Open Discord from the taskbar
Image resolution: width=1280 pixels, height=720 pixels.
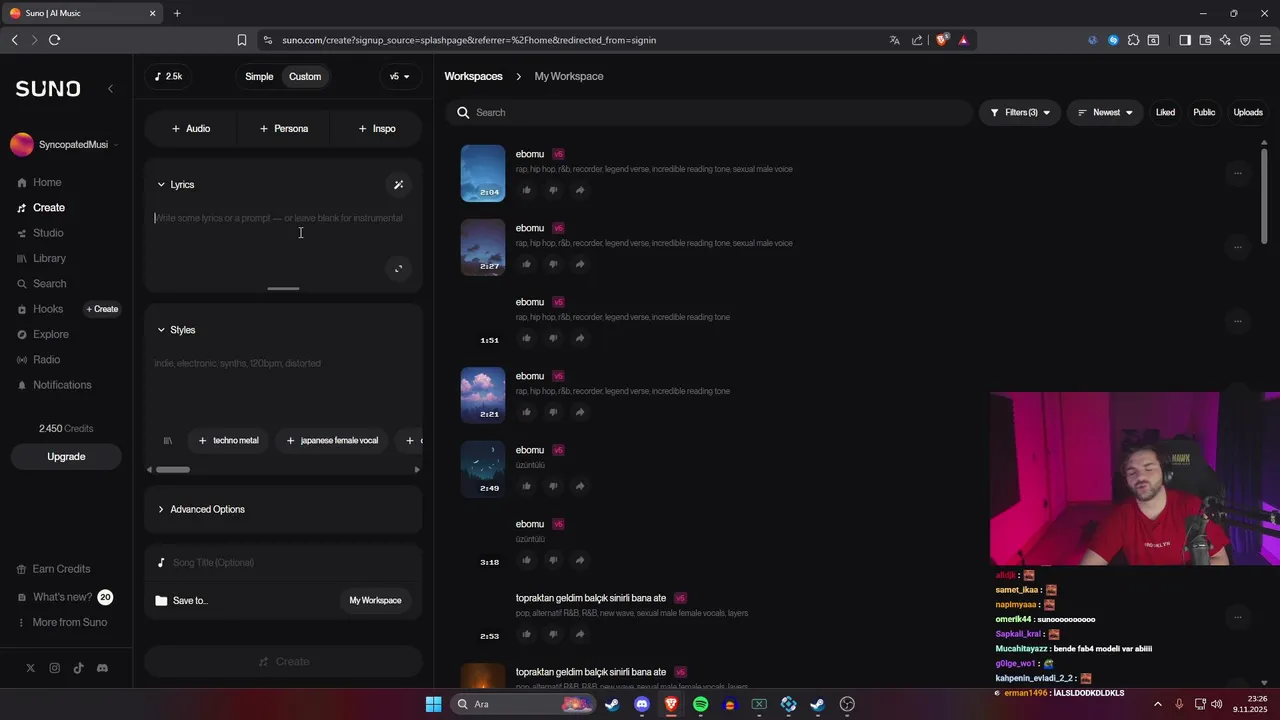point(642,704)
